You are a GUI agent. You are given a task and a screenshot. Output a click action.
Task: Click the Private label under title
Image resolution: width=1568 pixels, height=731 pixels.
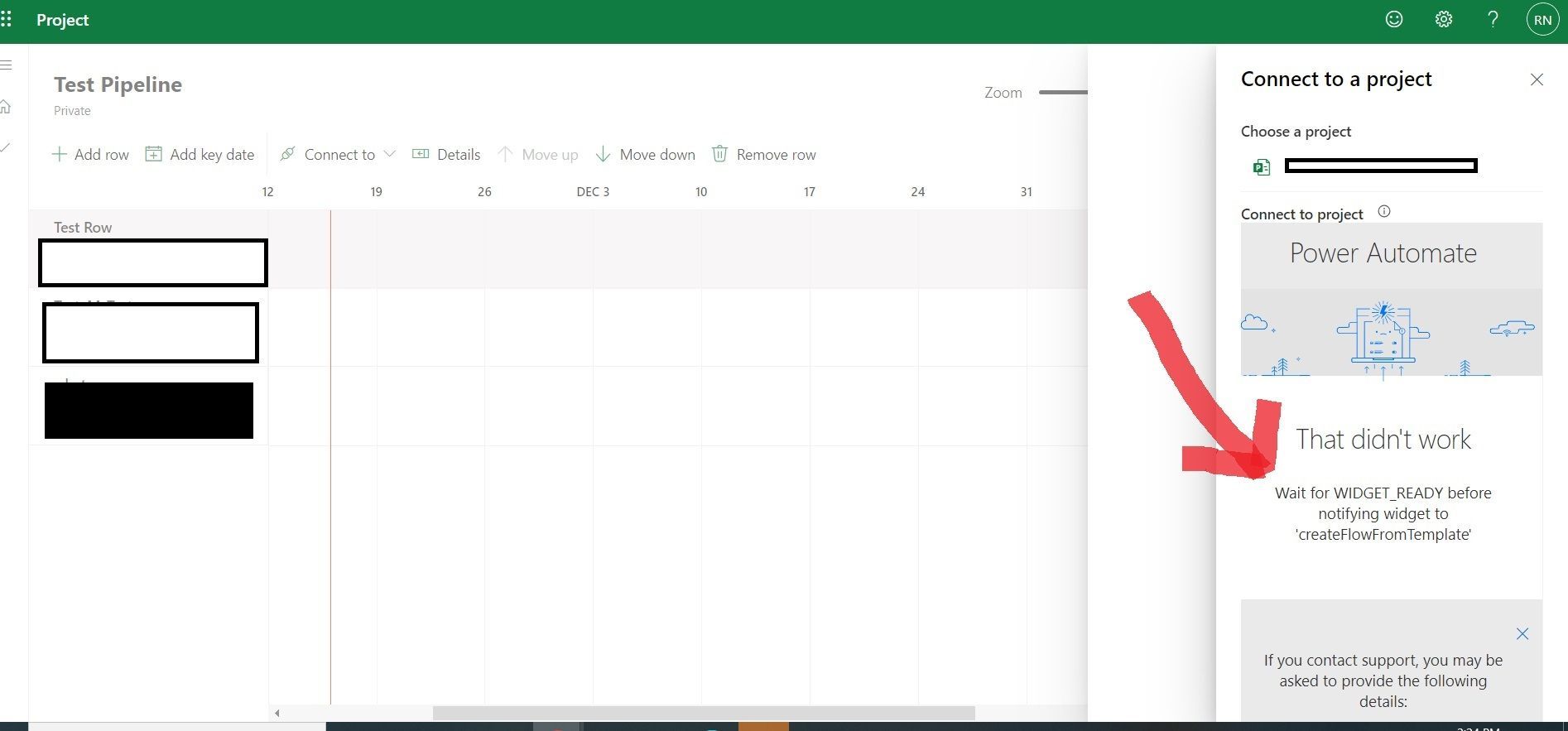pos(72,111)
